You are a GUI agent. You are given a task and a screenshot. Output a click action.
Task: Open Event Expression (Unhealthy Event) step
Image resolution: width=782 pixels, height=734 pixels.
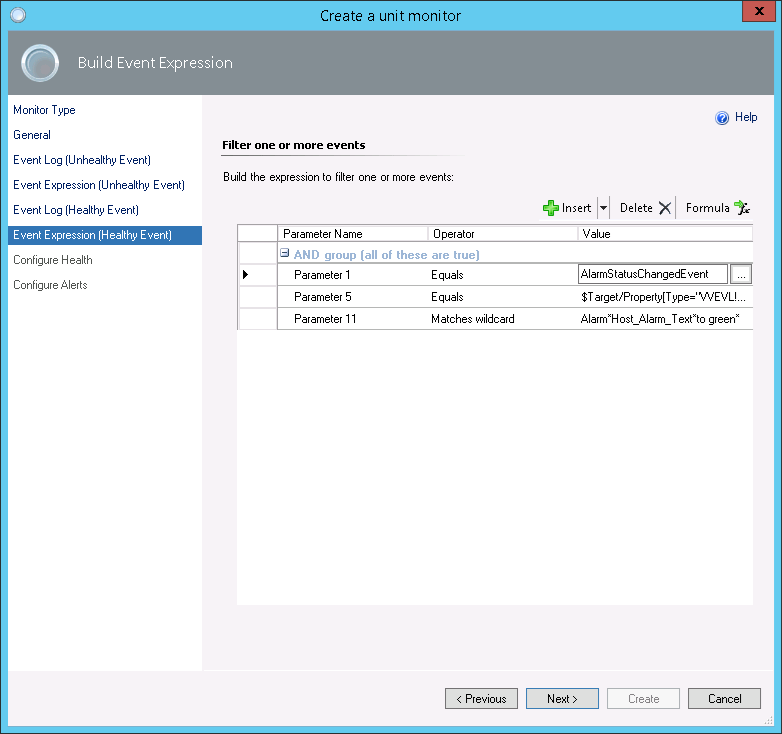coord(99,185)
